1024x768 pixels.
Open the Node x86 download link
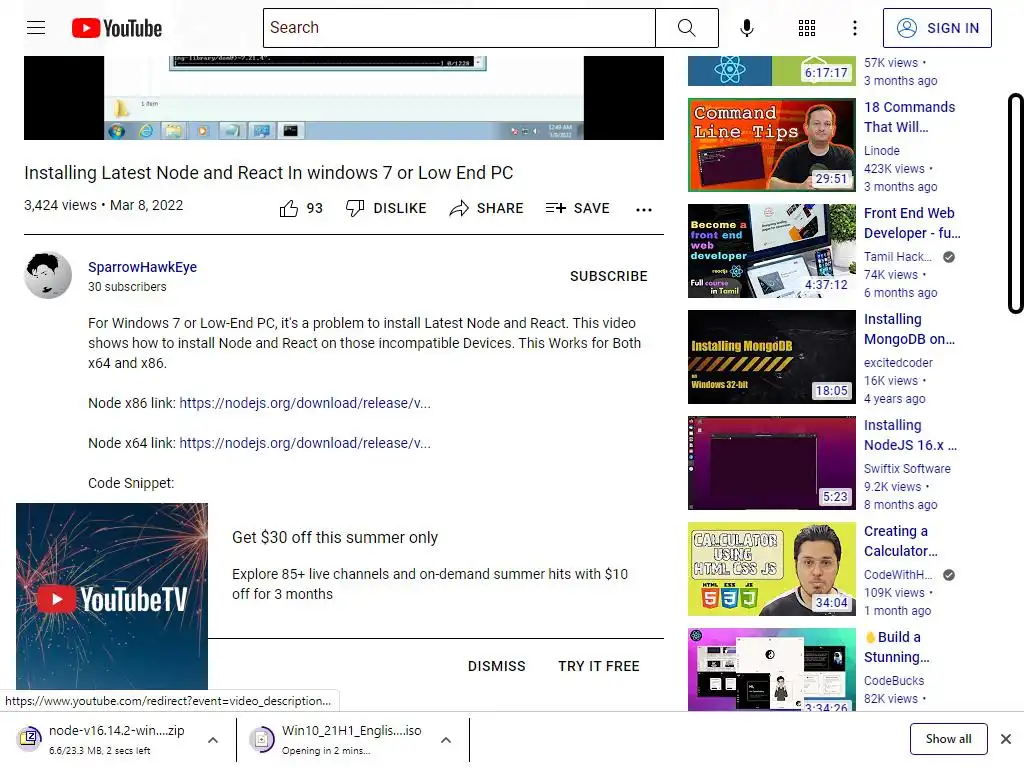point(305,403)
